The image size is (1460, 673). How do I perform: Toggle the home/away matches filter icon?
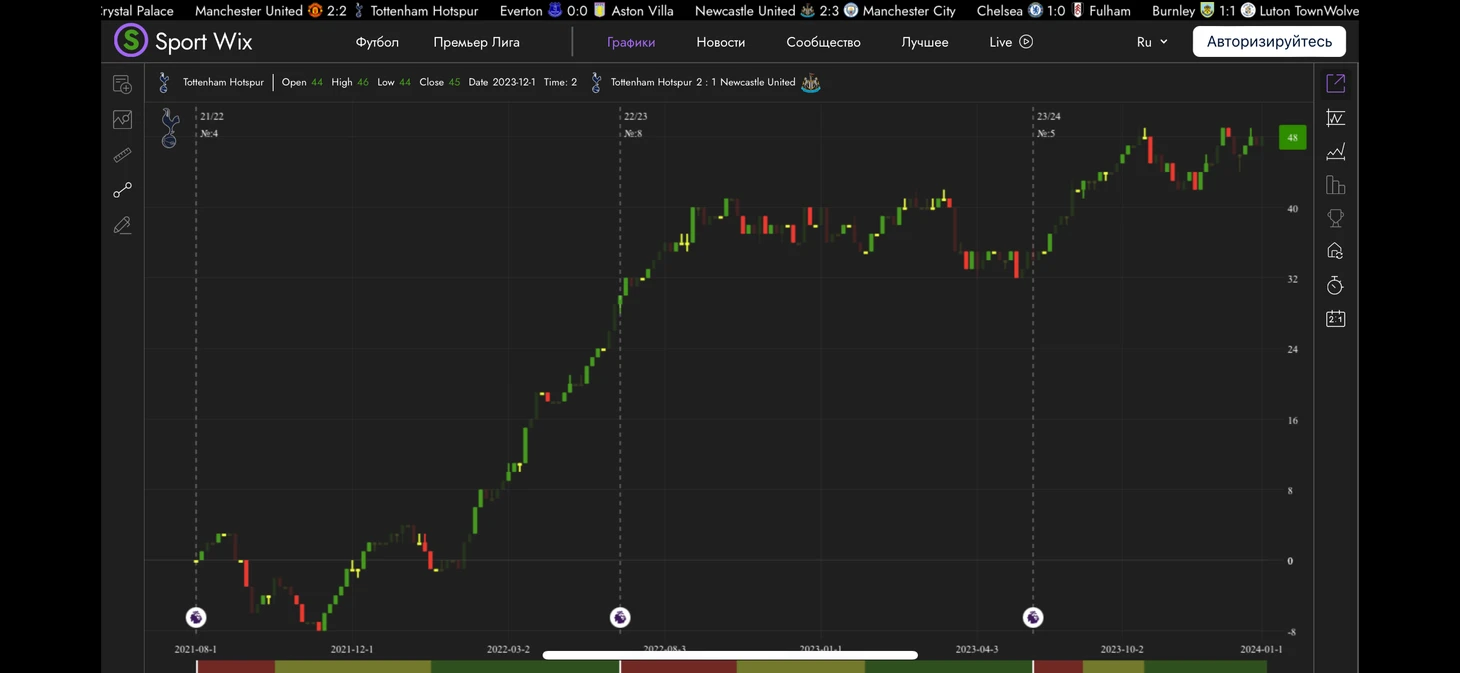point(1335,251)
